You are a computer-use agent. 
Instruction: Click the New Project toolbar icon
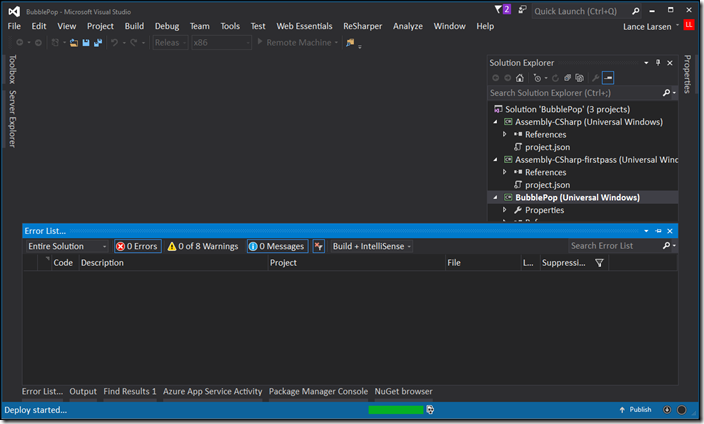pos(55,42)
